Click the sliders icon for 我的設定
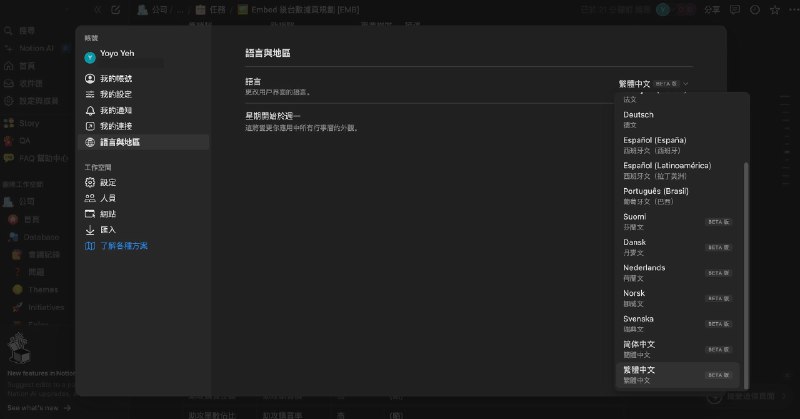This screenshot has height=419, width=800. 90,94
